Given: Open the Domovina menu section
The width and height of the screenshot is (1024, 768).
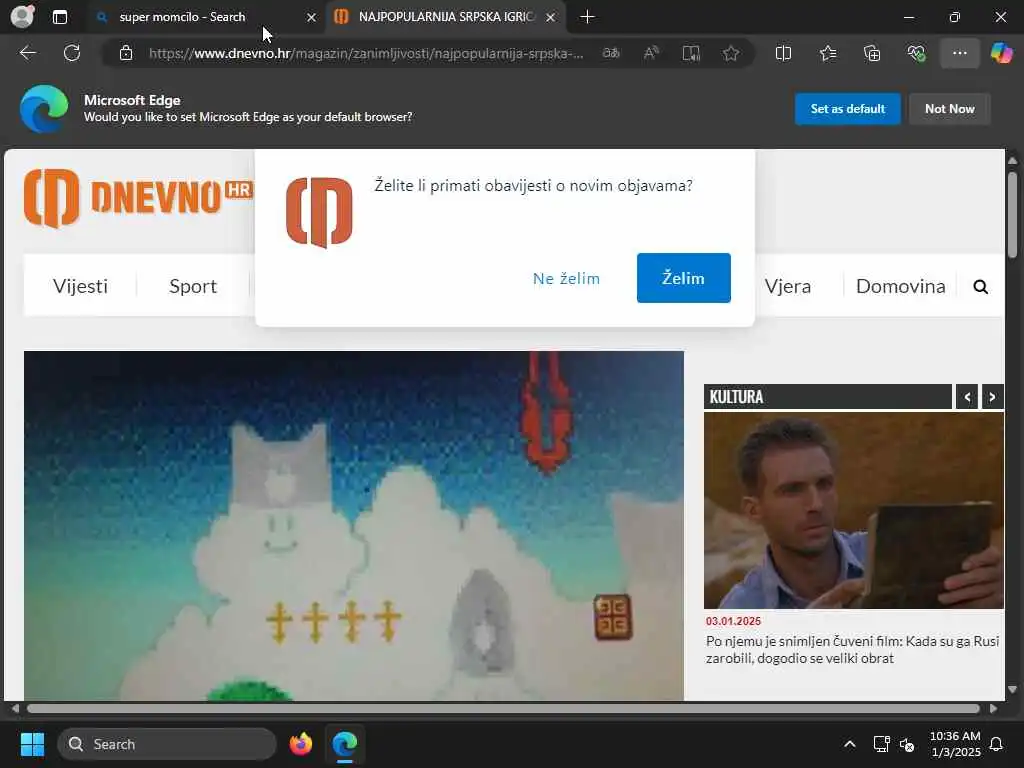Looking at the screenshot, I should click(900, 286).
